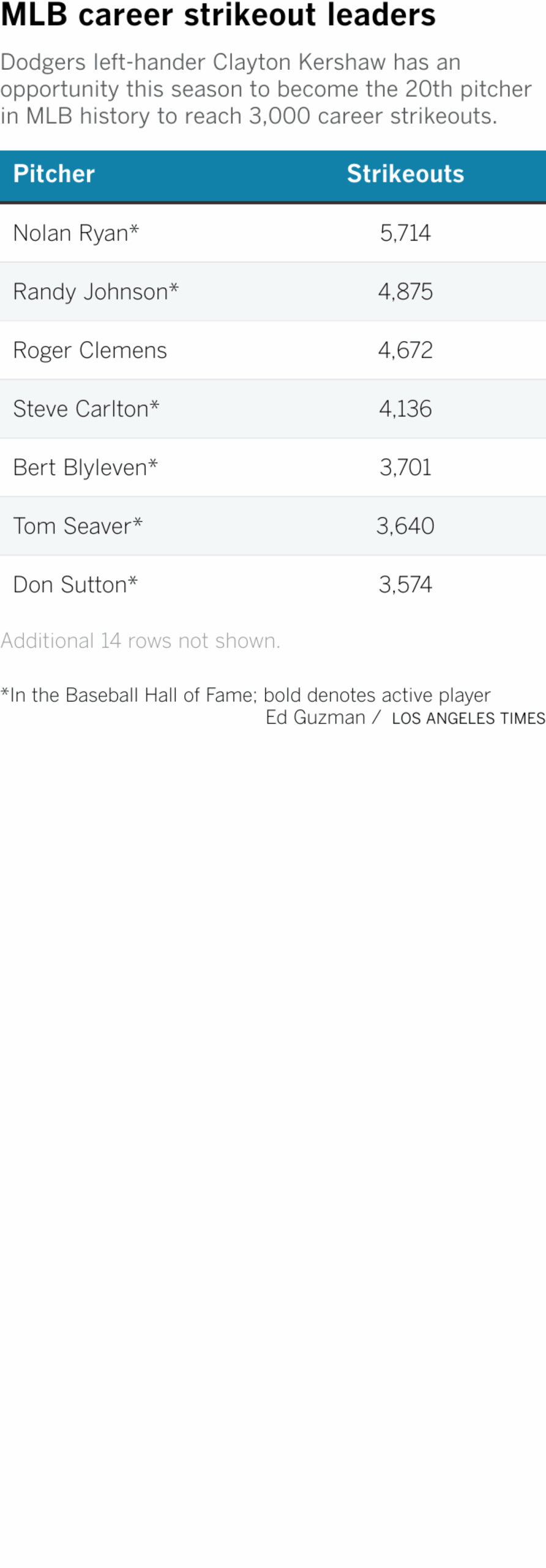Click "Additional 14 rows not shown" text

click(x=140, y=641)
